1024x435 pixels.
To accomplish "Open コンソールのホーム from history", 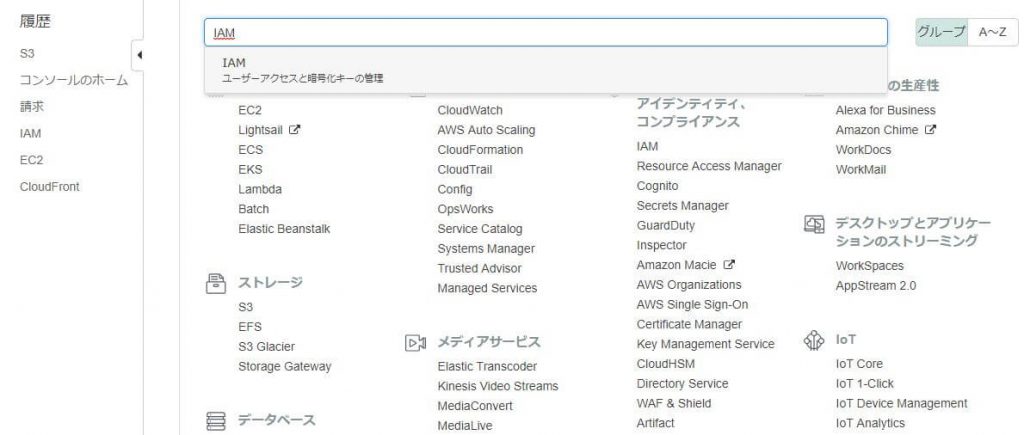I will pyautogui.click(x=74, y=80).
